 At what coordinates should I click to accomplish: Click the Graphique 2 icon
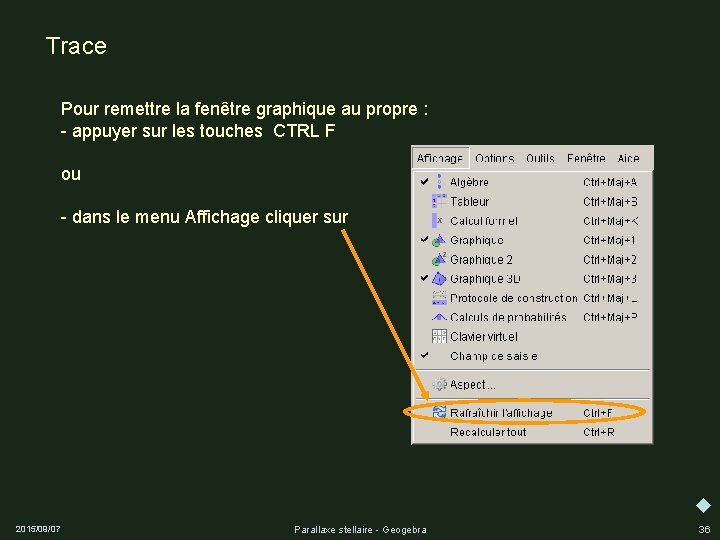[439, 259]
